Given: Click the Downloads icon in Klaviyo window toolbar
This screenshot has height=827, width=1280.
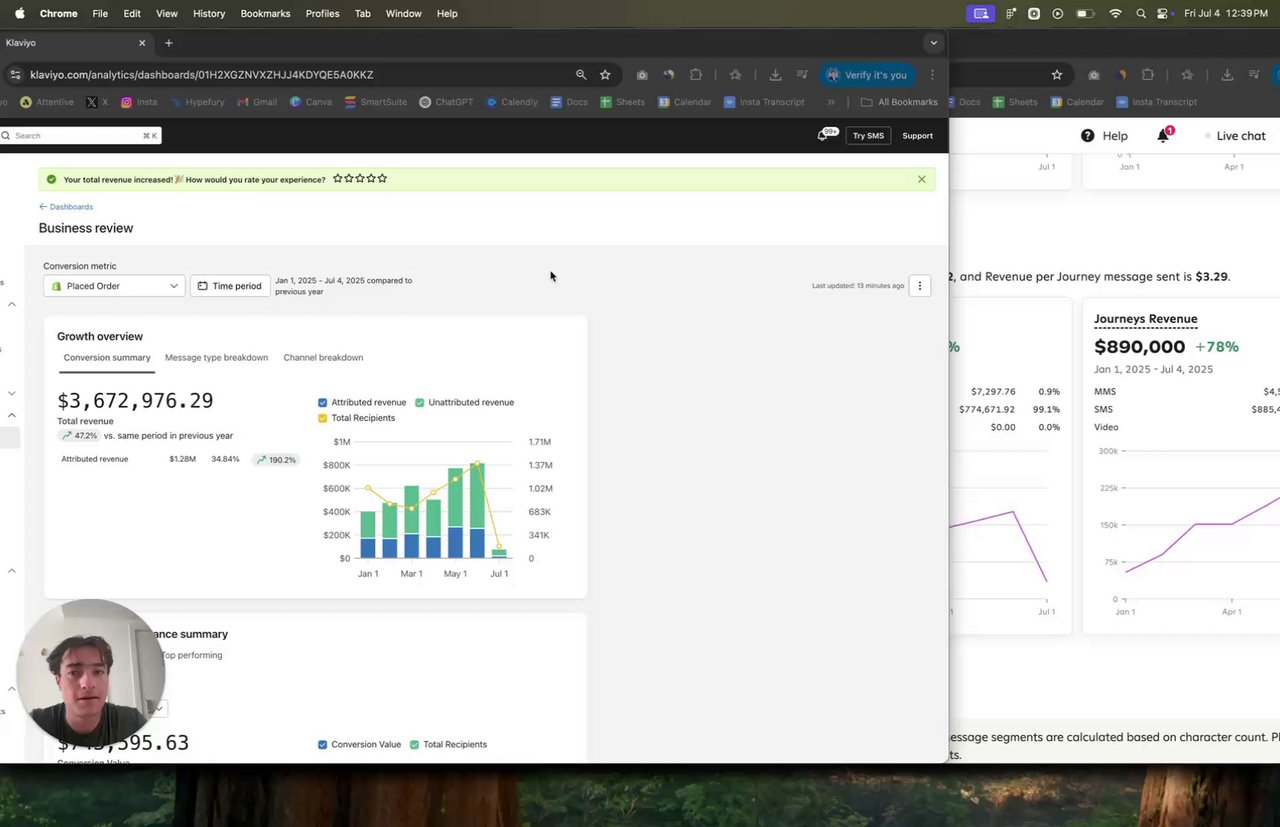Looking at the screenshot, I should (775, 75).
